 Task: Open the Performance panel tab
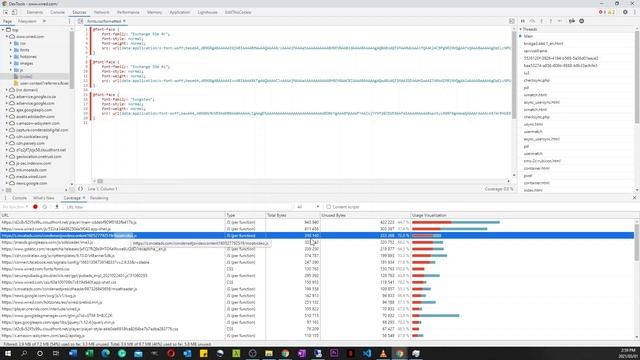[128, 12]
